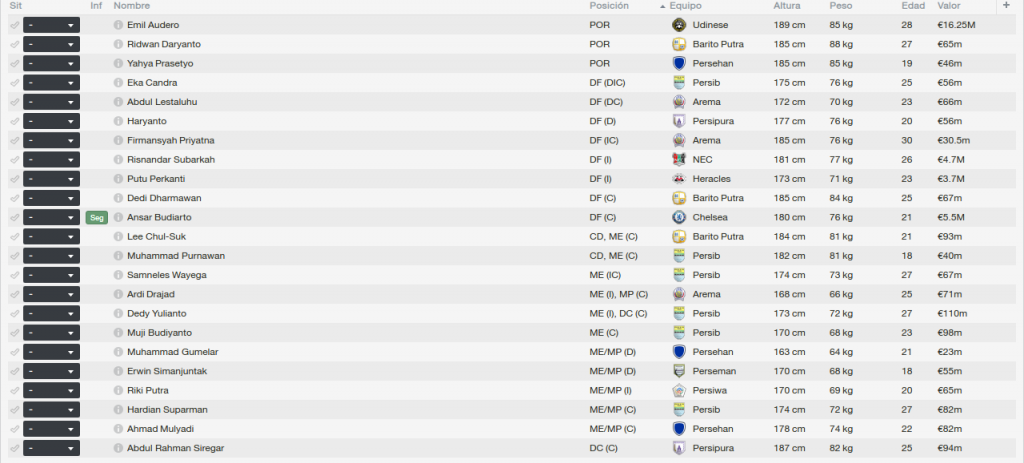Toggle the selection checkmark for Haryanto

[x=14, y=121]
